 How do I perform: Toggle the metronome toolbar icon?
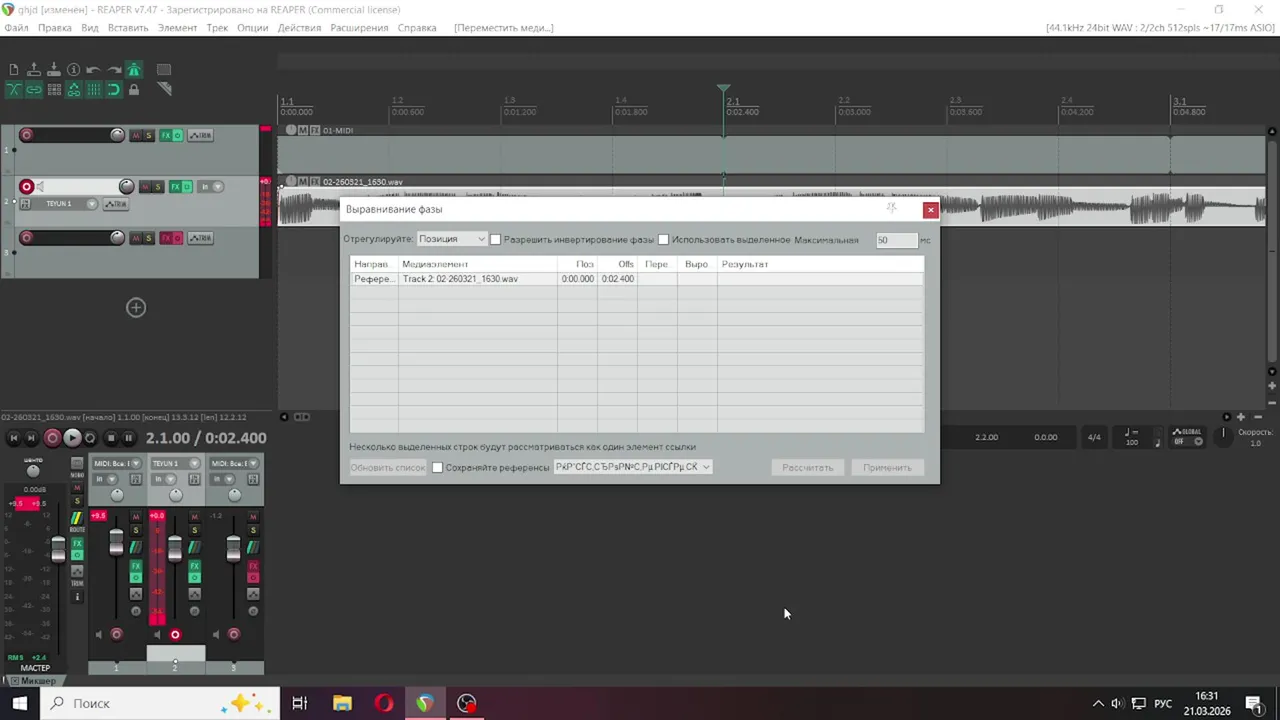pyautogui.click(x=133, y=70)
